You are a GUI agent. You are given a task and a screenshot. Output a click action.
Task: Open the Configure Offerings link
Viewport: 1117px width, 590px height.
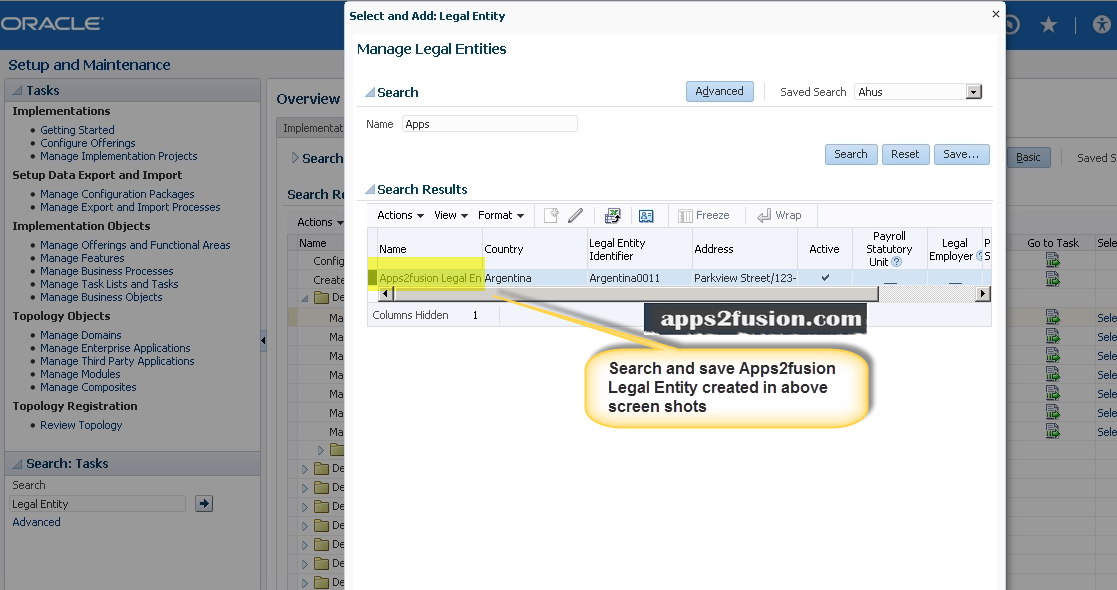tap(88, 143)
